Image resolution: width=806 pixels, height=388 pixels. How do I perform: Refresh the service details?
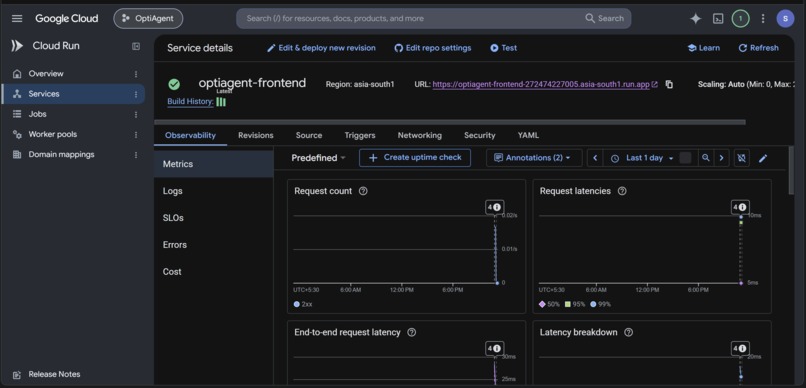point(758,48)
